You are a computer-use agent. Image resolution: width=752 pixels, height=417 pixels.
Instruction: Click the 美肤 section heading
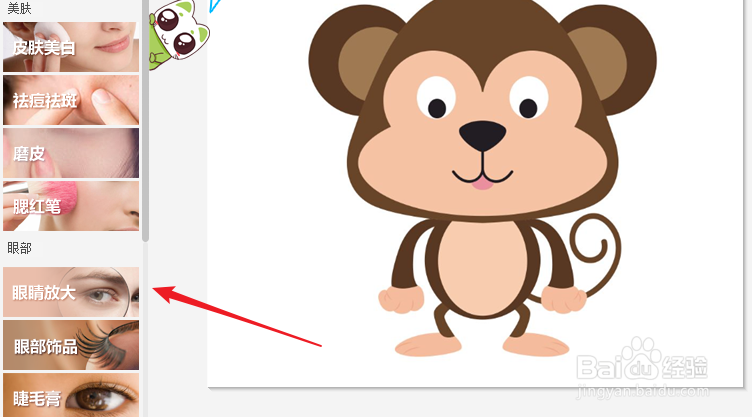tap(19, 8)
